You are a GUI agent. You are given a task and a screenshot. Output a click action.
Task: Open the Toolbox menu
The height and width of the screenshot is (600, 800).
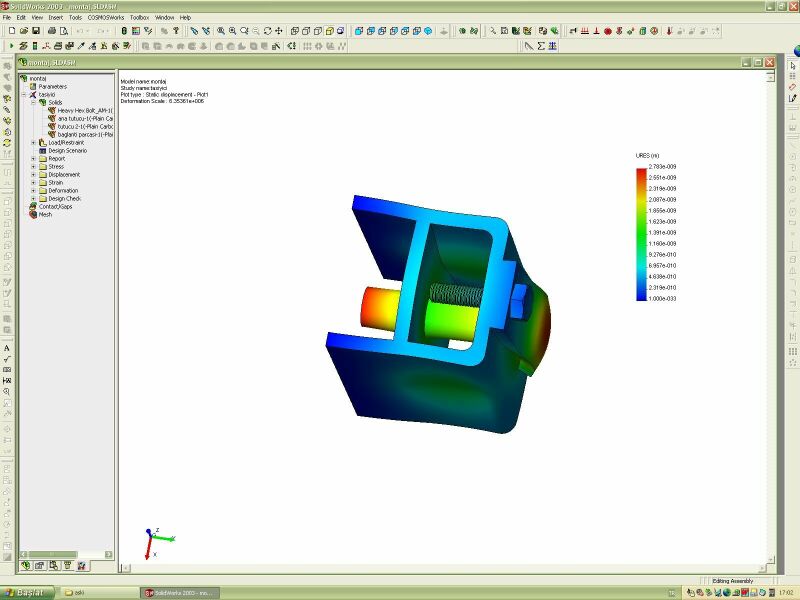(x=139, y=17)
